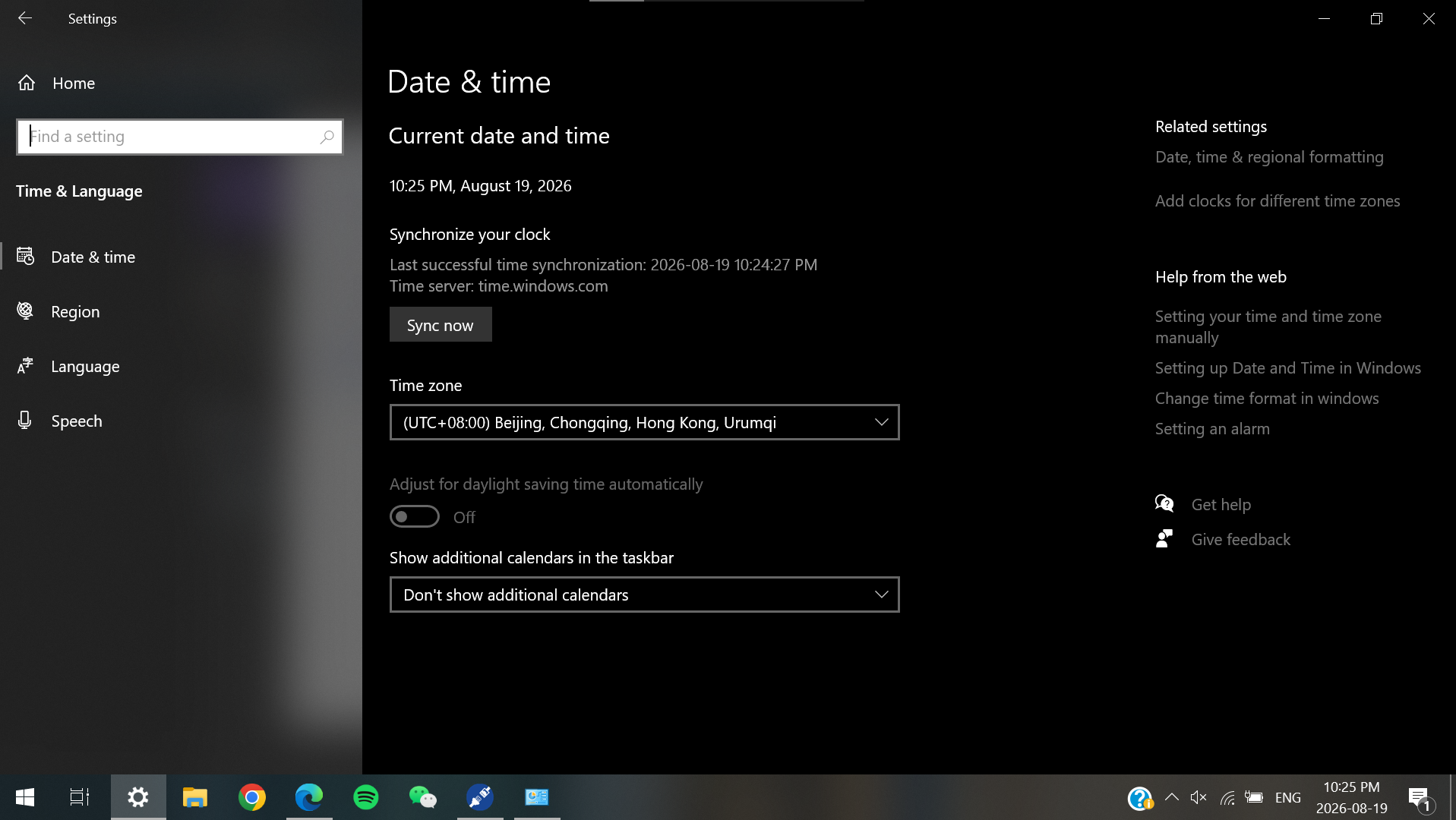
Task: Click the Get Help tray icon
Action: click(x=1140, y=798)
